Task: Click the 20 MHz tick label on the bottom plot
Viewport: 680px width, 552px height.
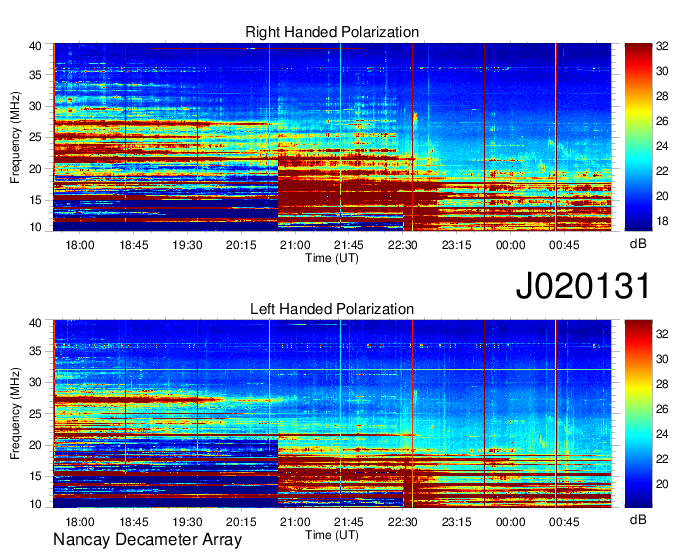Action: tap(36, 445)
